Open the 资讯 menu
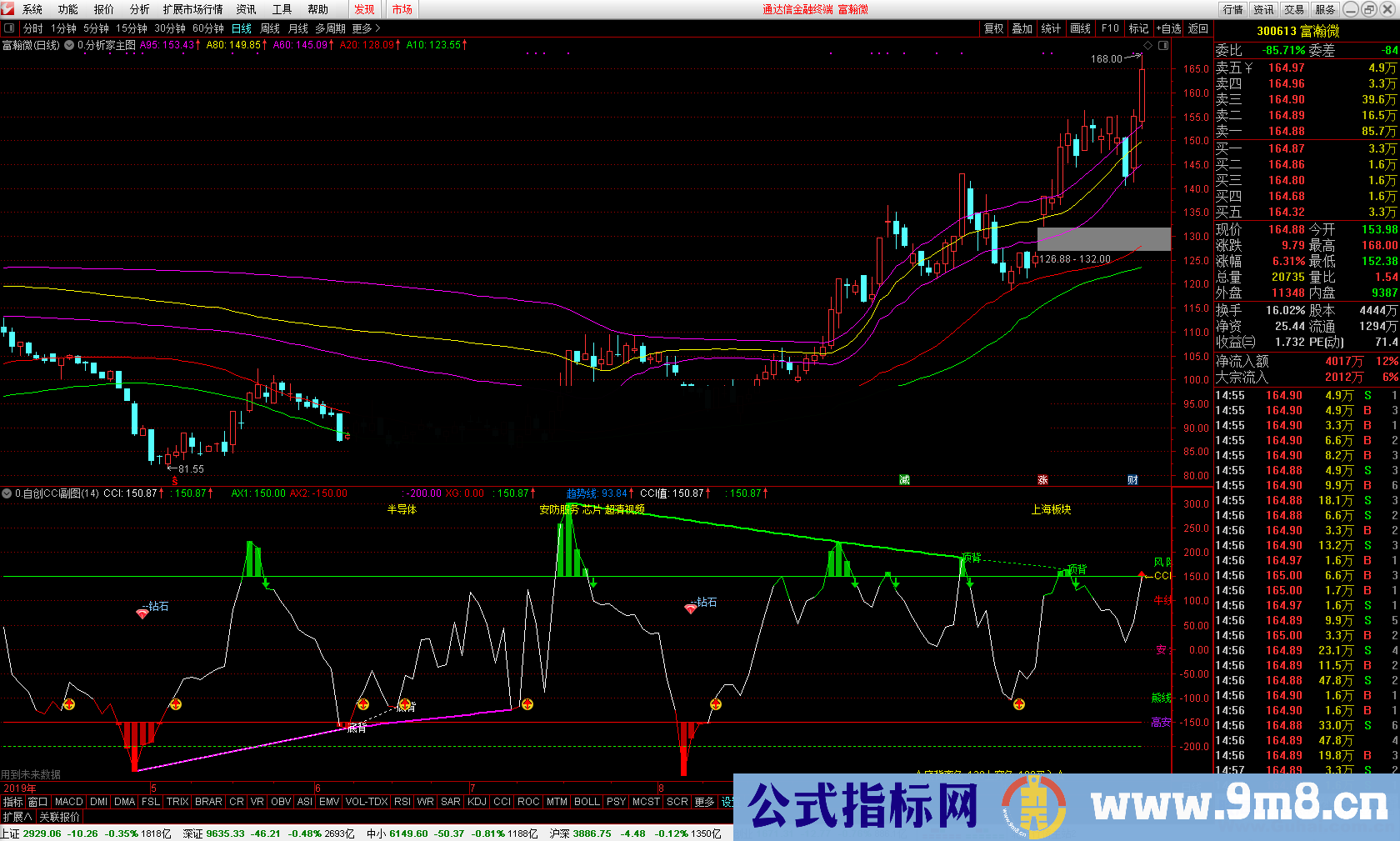The height and width of the screenshot is (841, 1400). pos(246,9)
